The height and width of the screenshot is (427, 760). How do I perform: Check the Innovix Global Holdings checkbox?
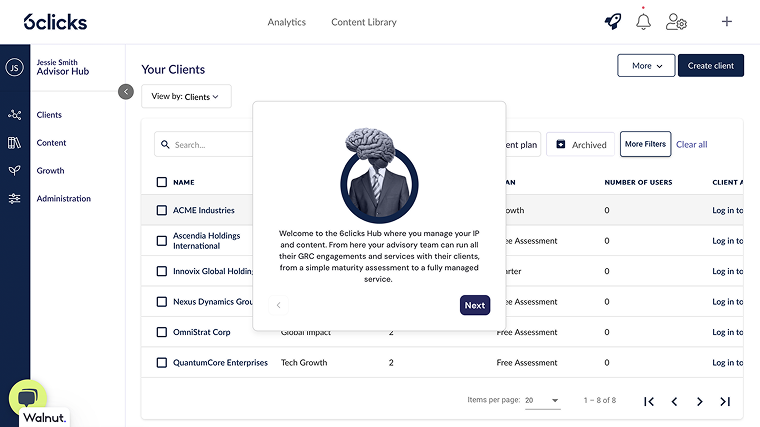(x=162, y=271)
